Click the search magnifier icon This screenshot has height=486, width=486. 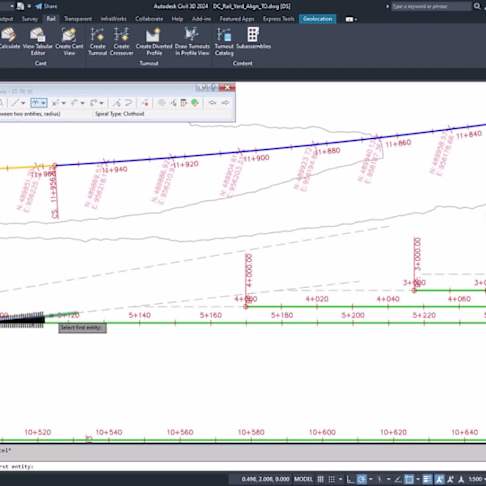click(477, 6)
